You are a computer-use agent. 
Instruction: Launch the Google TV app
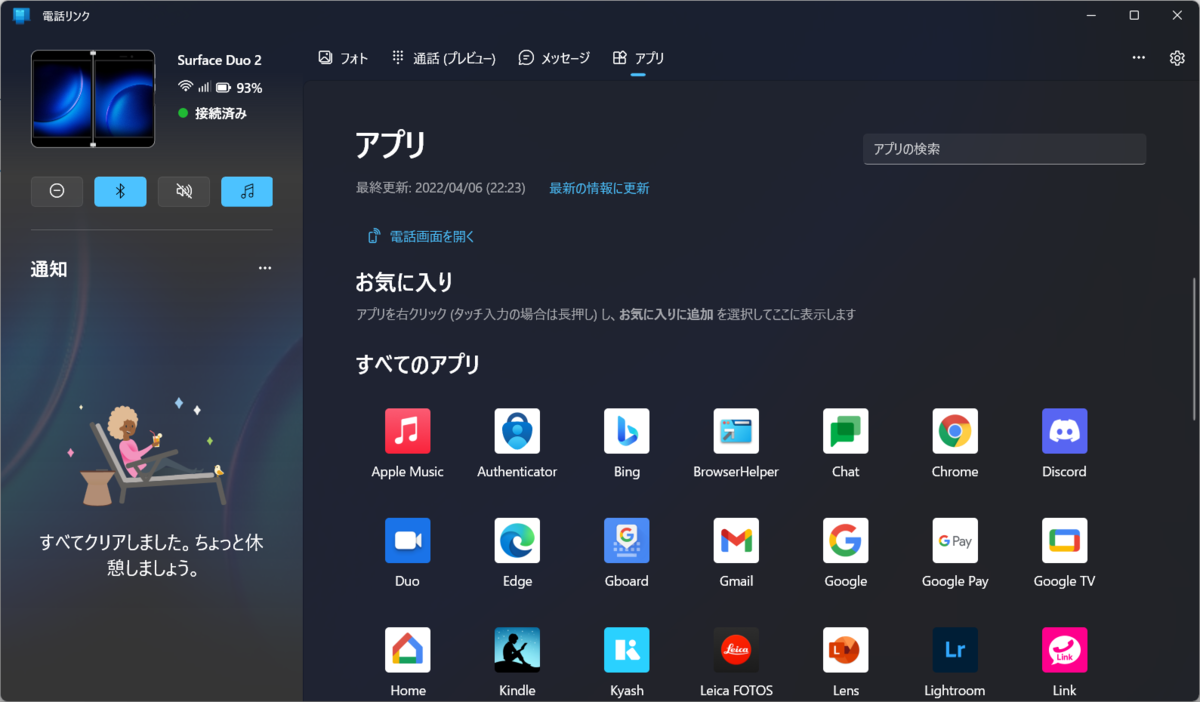[1064, 541]
